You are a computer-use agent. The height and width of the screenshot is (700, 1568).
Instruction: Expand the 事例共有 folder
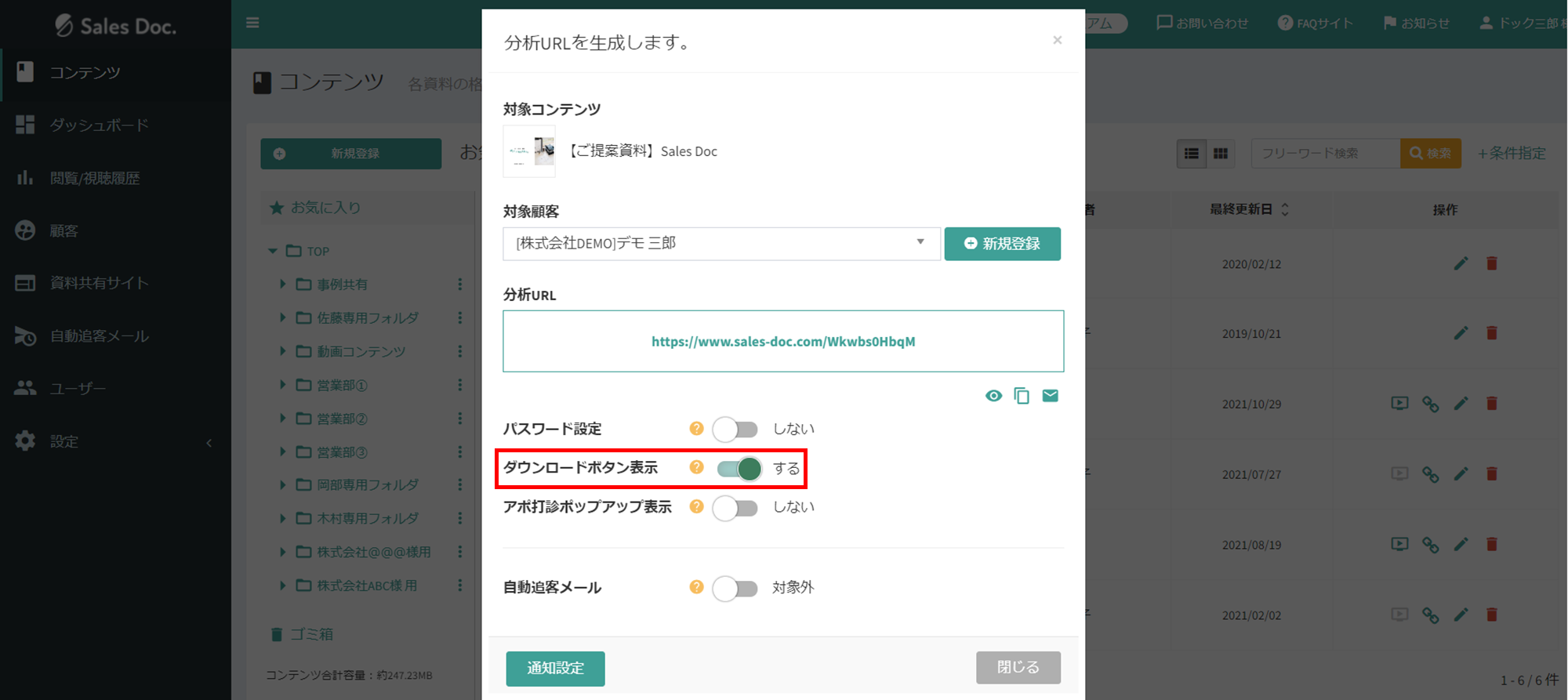click(283, 285)
